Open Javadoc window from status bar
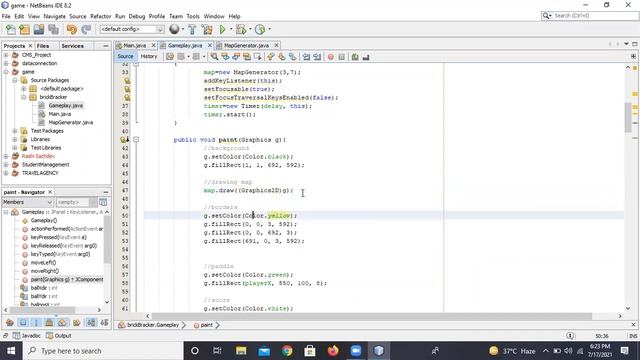 point(27,336)
